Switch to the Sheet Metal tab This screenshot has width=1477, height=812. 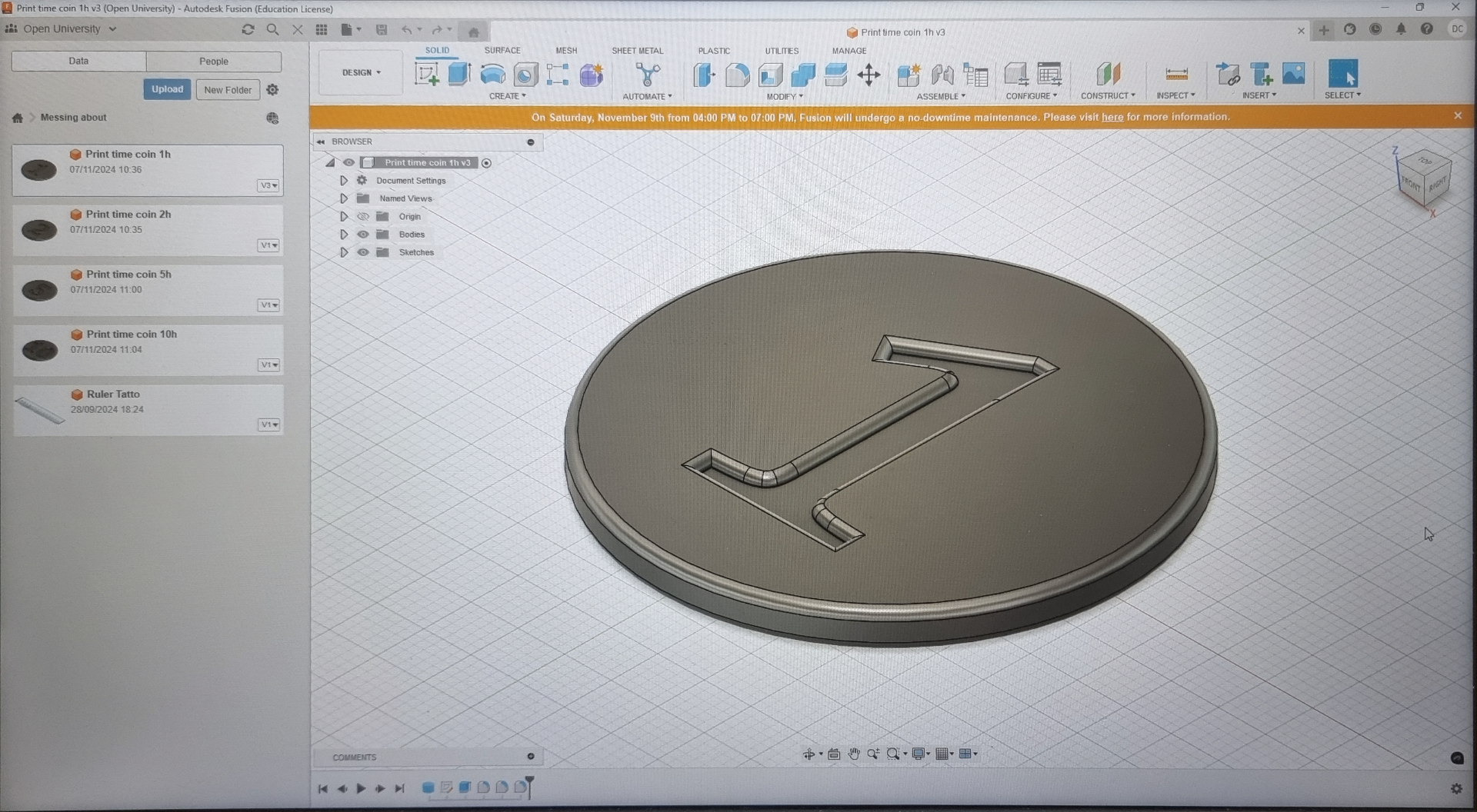[637, 51]
